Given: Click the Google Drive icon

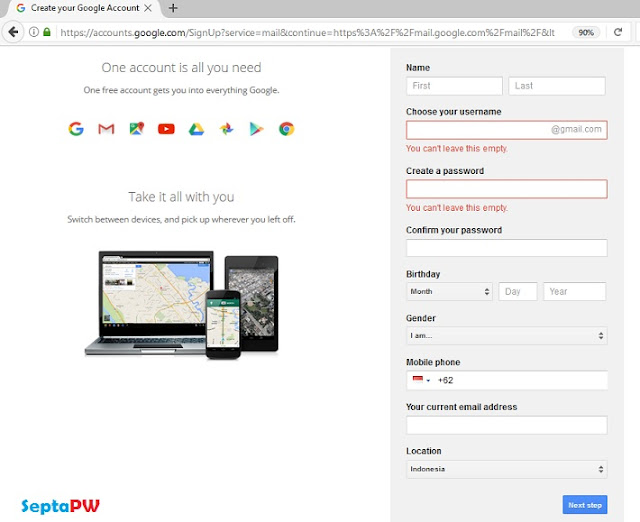Looking at the screenshot, I should (x=196, y=129).
